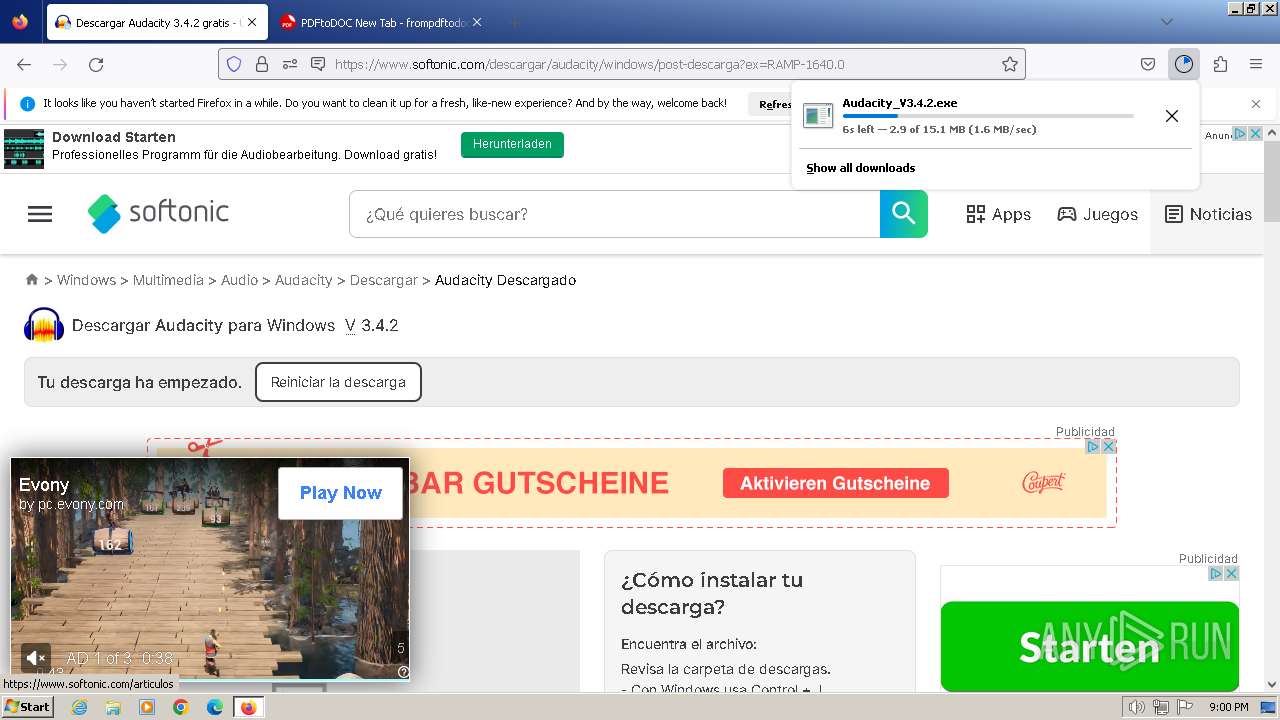The width and height of the screenshot is (1280, 720).
Task: Click the 9:00 PM system clock
Action: click(1229, 707)
